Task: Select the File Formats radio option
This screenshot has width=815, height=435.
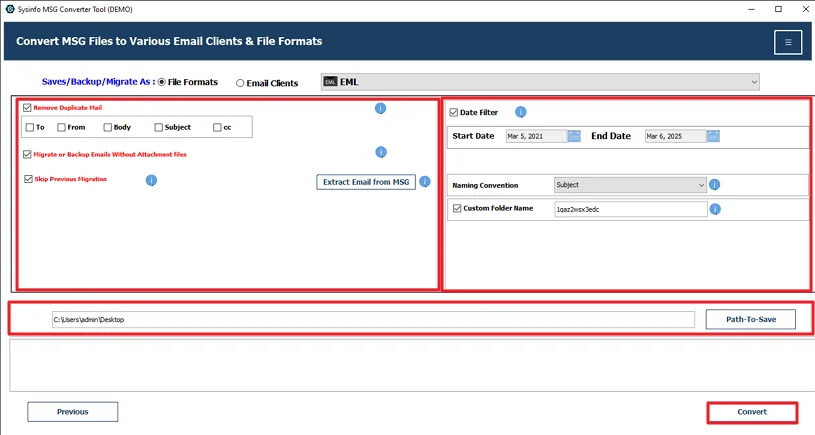Action: pyautogui.click(x=162, y=82)
